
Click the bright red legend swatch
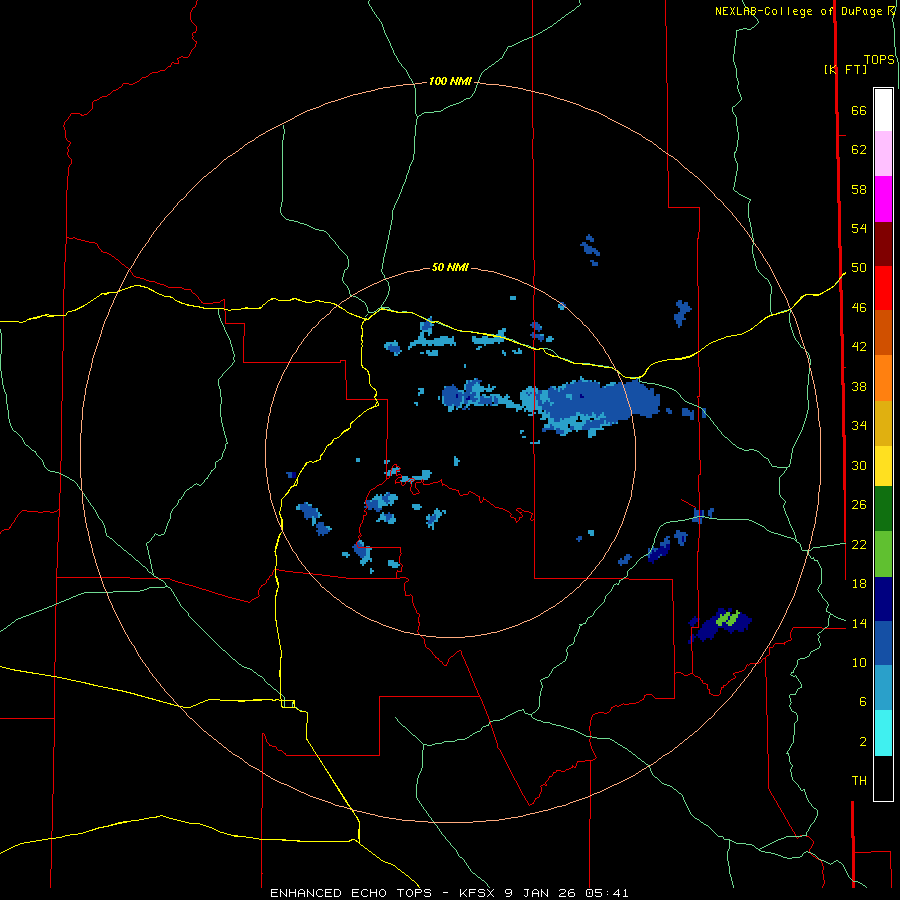(x=883, y=288)
